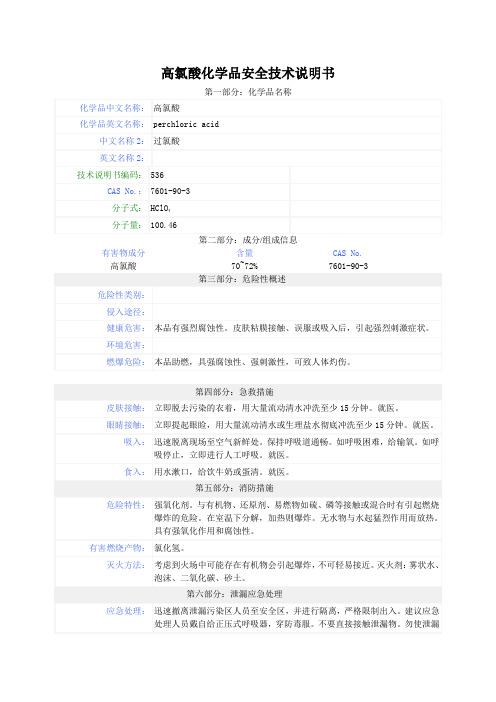Click heading 第六部分：泄漏应急处理
The height and width of the screenshot is (702, 496).
(234, 594)
